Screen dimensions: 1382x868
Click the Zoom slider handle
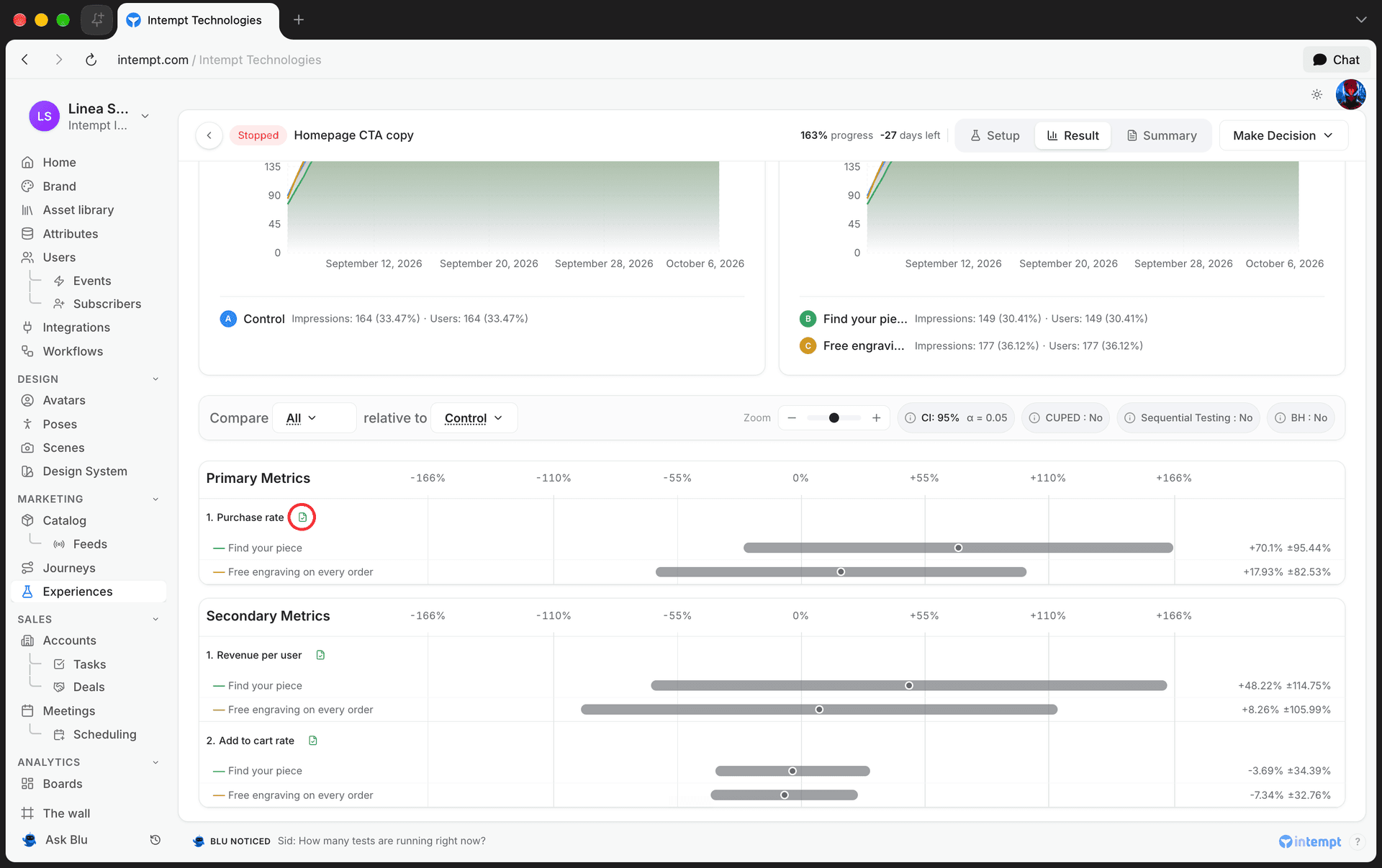834,418
